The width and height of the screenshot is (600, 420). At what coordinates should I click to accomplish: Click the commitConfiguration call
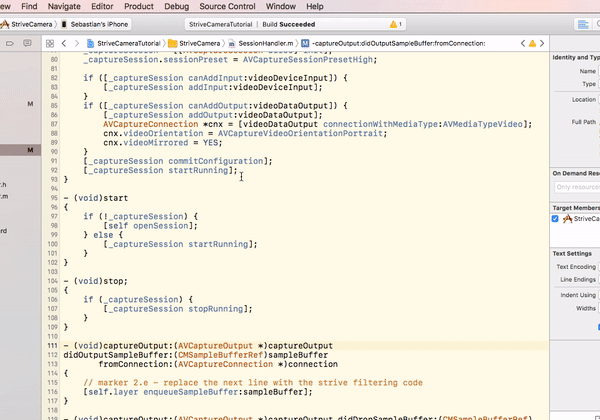(x=215, y=161)
